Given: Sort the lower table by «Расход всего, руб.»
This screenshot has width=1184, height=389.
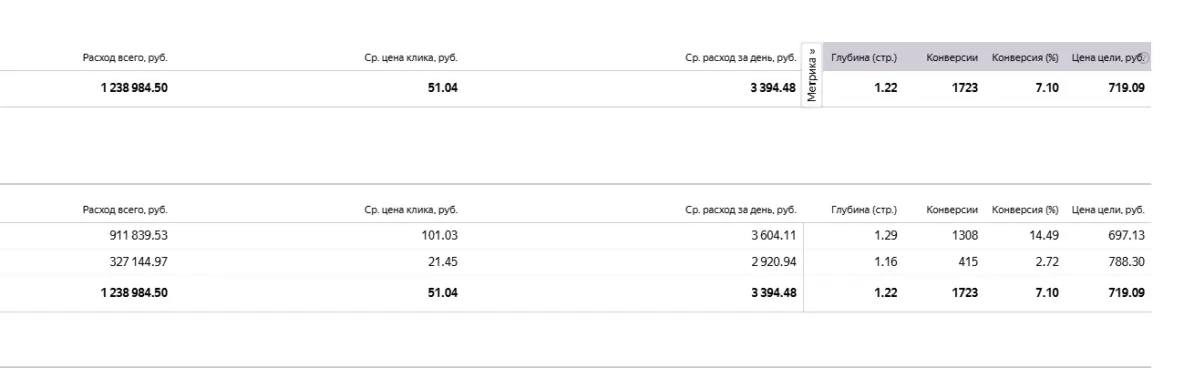Looking at the screenshot, I should [125, 209].
